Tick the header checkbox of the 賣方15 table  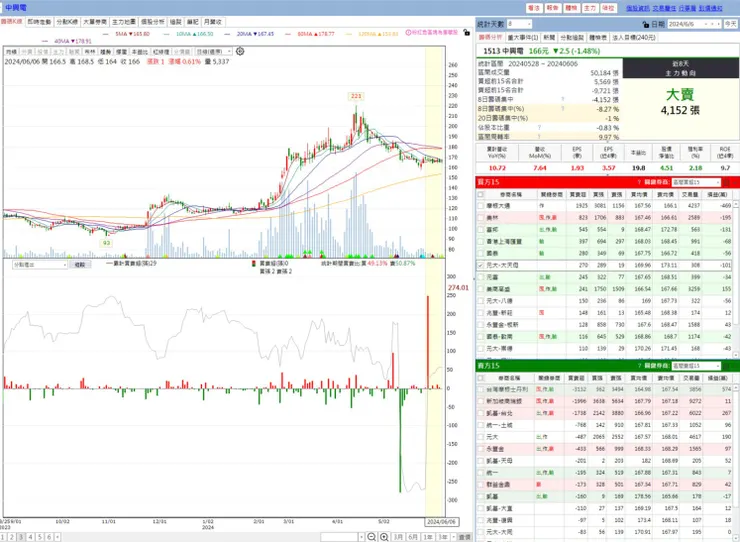point(480,378)
